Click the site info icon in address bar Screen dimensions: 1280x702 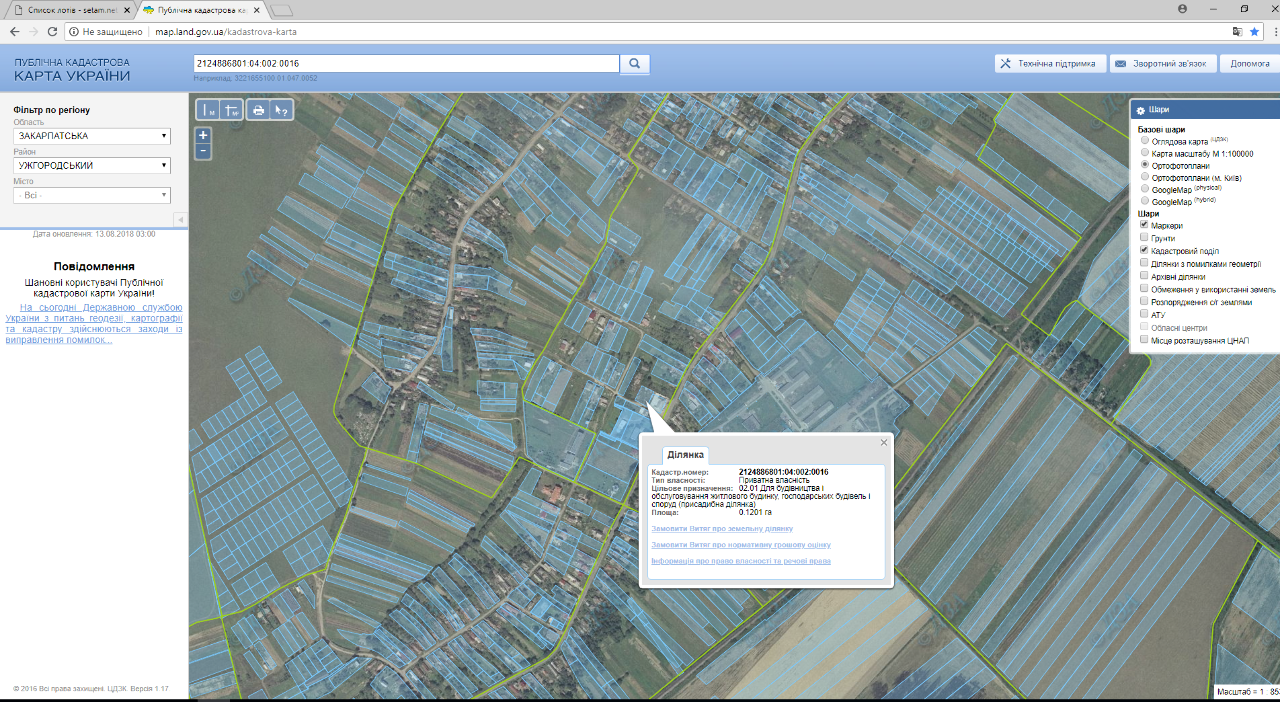(x=74, y=31)
